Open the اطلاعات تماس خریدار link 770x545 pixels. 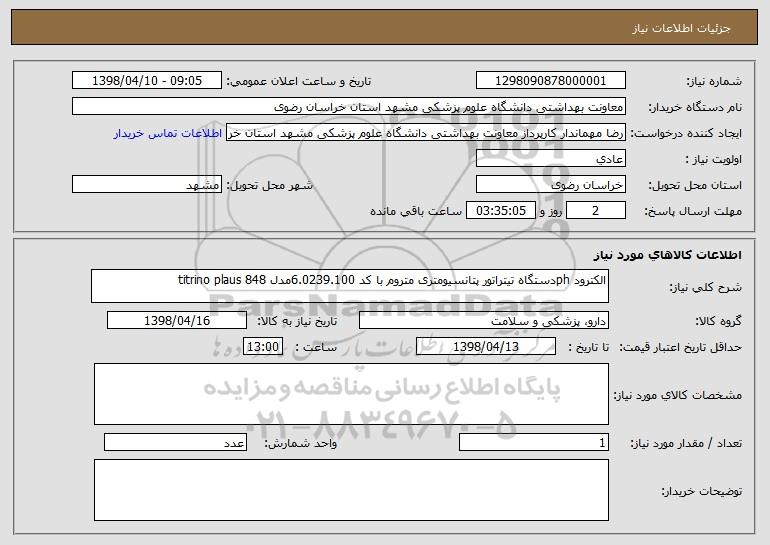coord(168,133)
